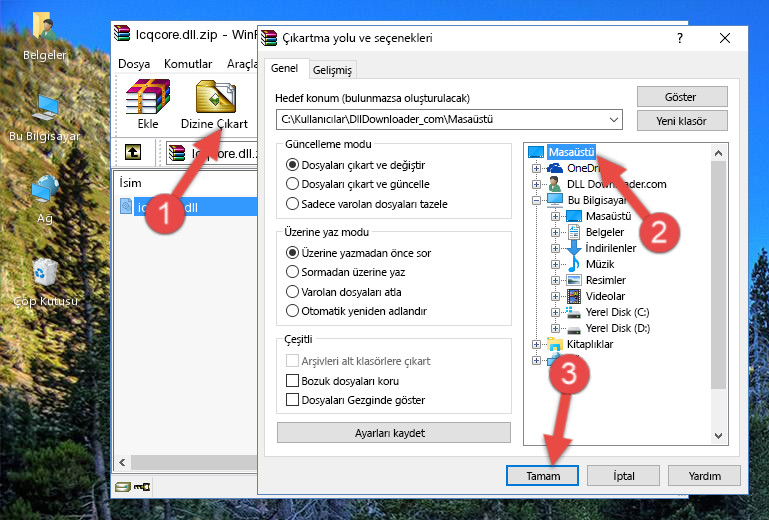Select top-level Masaüstü in folder tree
The width and height of the screenshot is (769, 520).
[571, 152]
